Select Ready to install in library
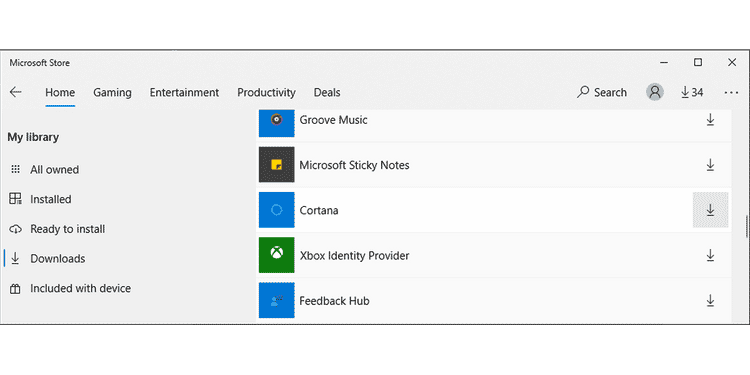Screen dimensions: 750x375 coord(57,229)
